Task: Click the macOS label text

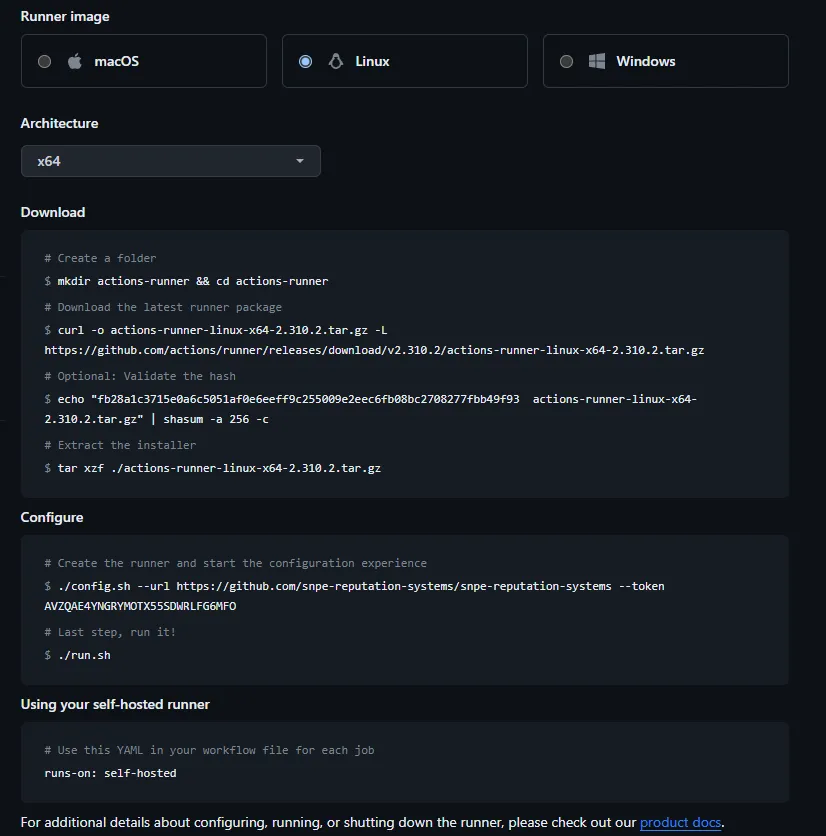Action: coord(116,61)
